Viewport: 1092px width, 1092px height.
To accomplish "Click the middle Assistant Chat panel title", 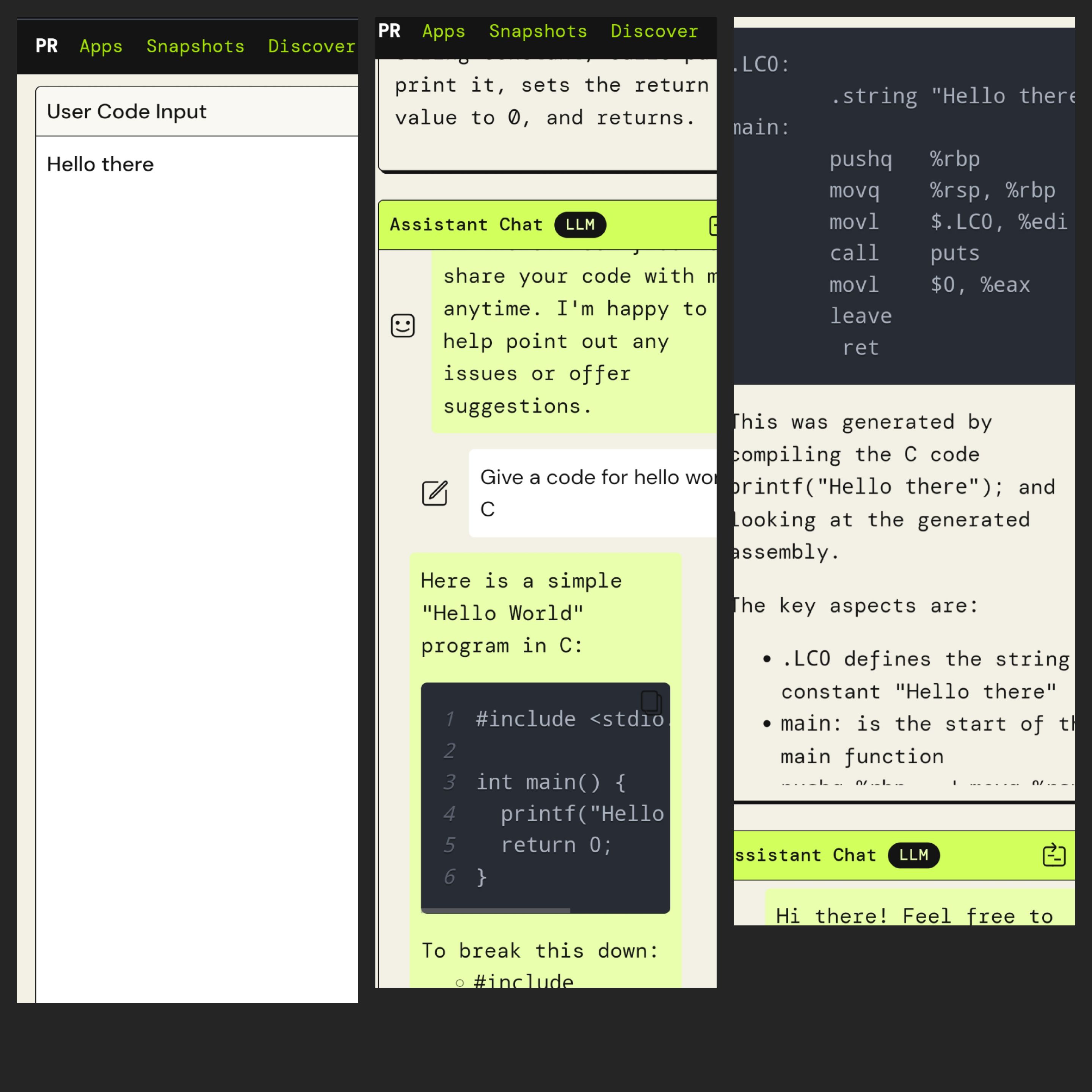I will tap(466, 224).
